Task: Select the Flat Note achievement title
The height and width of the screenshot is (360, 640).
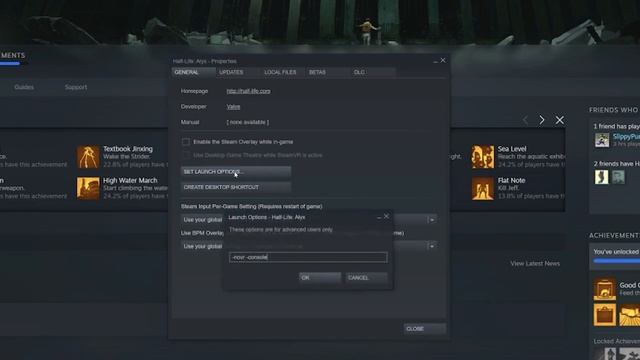Action: (511, 180)
